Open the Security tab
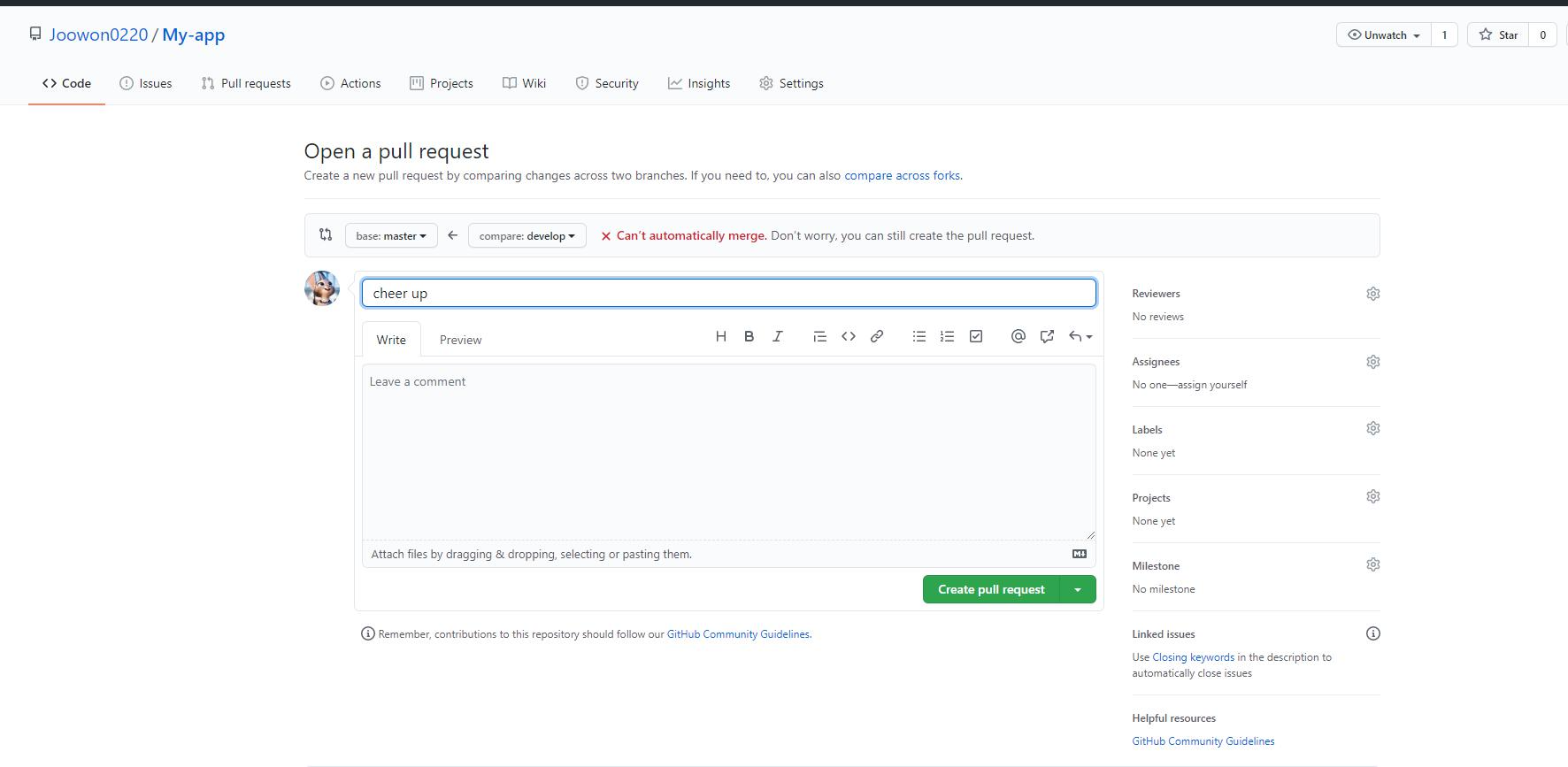Screen dimensions: 1568x767 [x=607, y=83]
